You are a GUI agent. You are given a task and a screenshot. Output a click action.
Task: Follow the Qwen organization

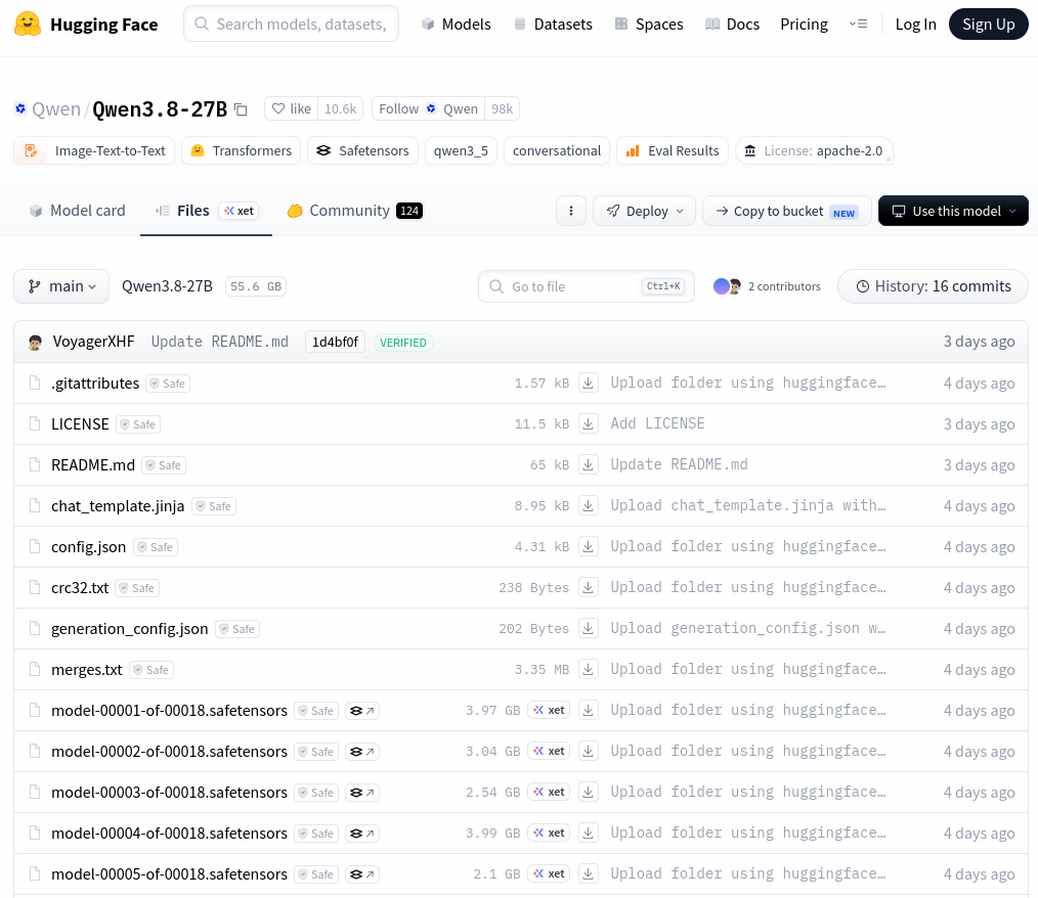[428, 109]
